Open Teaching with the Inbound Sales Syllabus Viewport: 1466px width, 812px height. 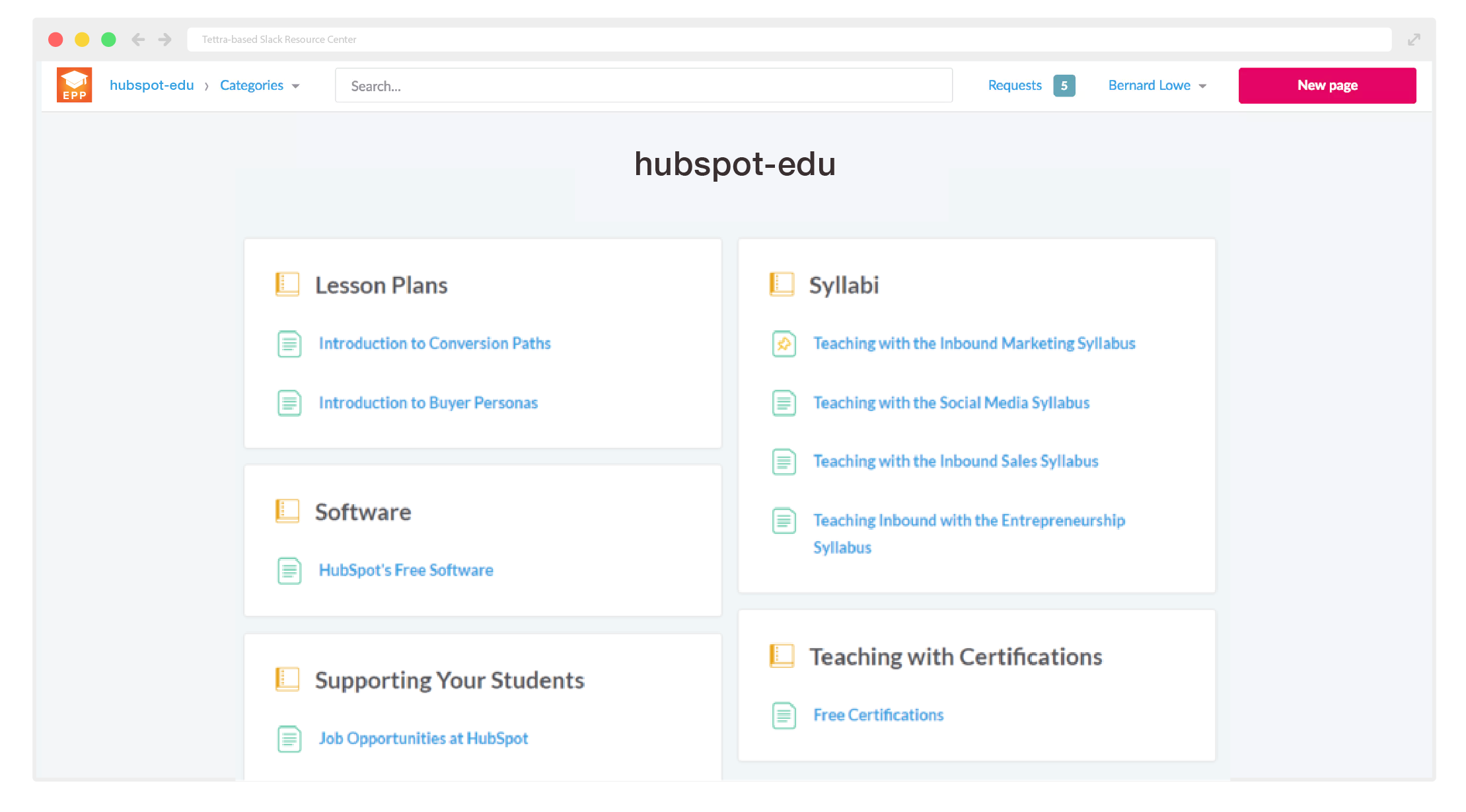click(x=955, y=461)
